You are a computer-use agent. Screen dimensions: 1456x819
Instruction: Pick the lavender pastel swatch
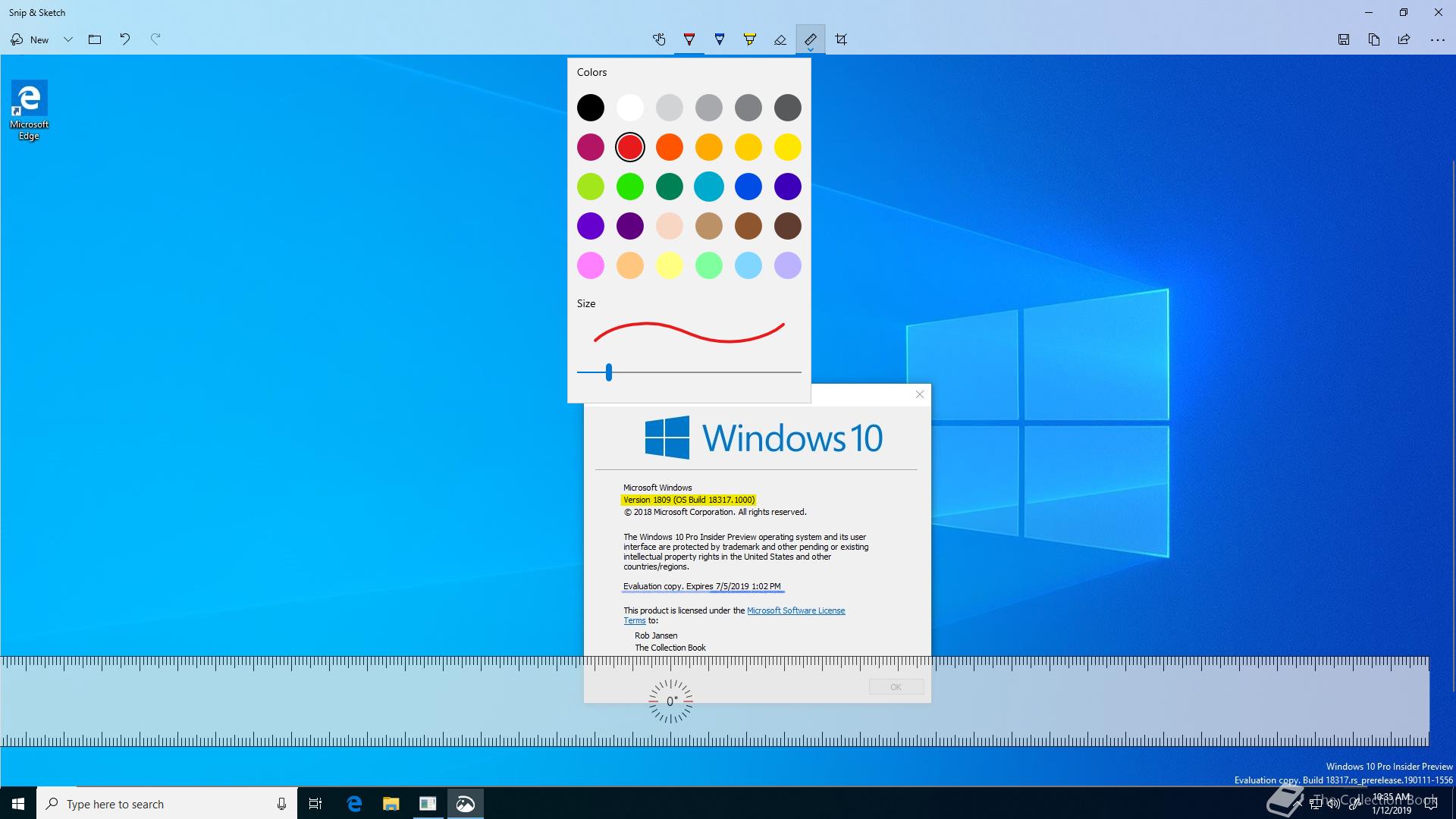click(x=788, y=265)
